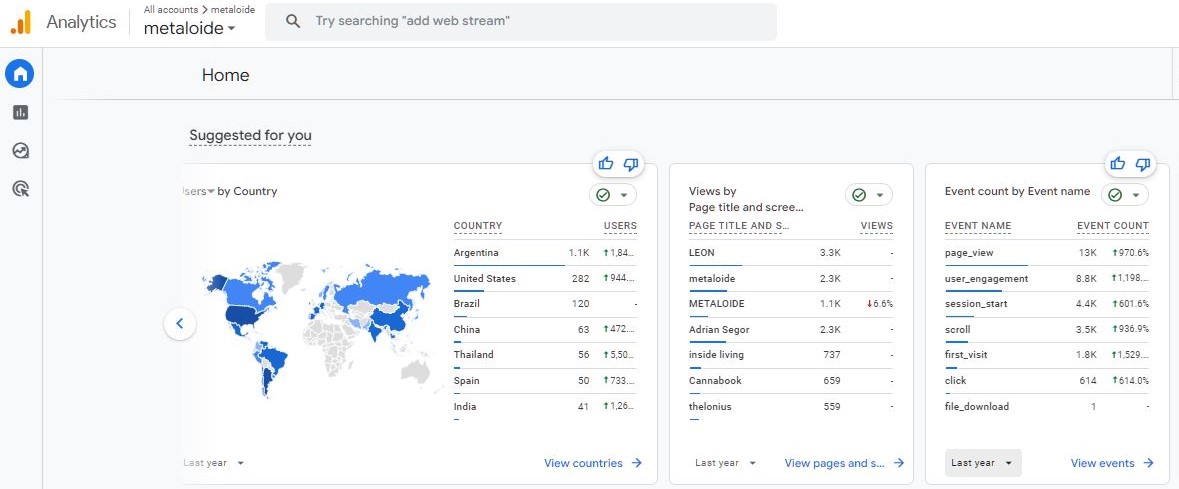Click thumbs up on Event count card
1179x489 pixels.
1117,163
